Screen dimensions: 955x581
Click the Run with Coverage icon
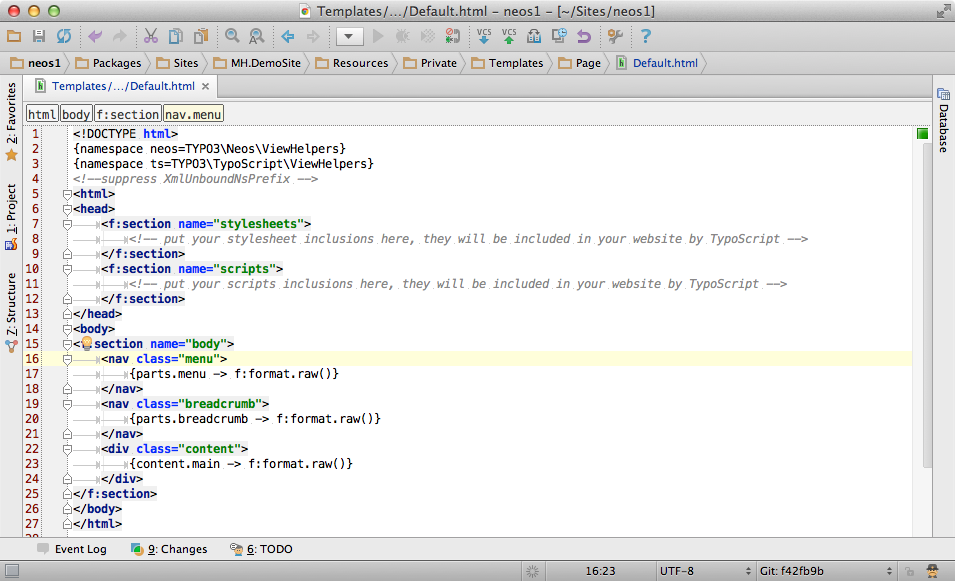[x=428, y=37]
